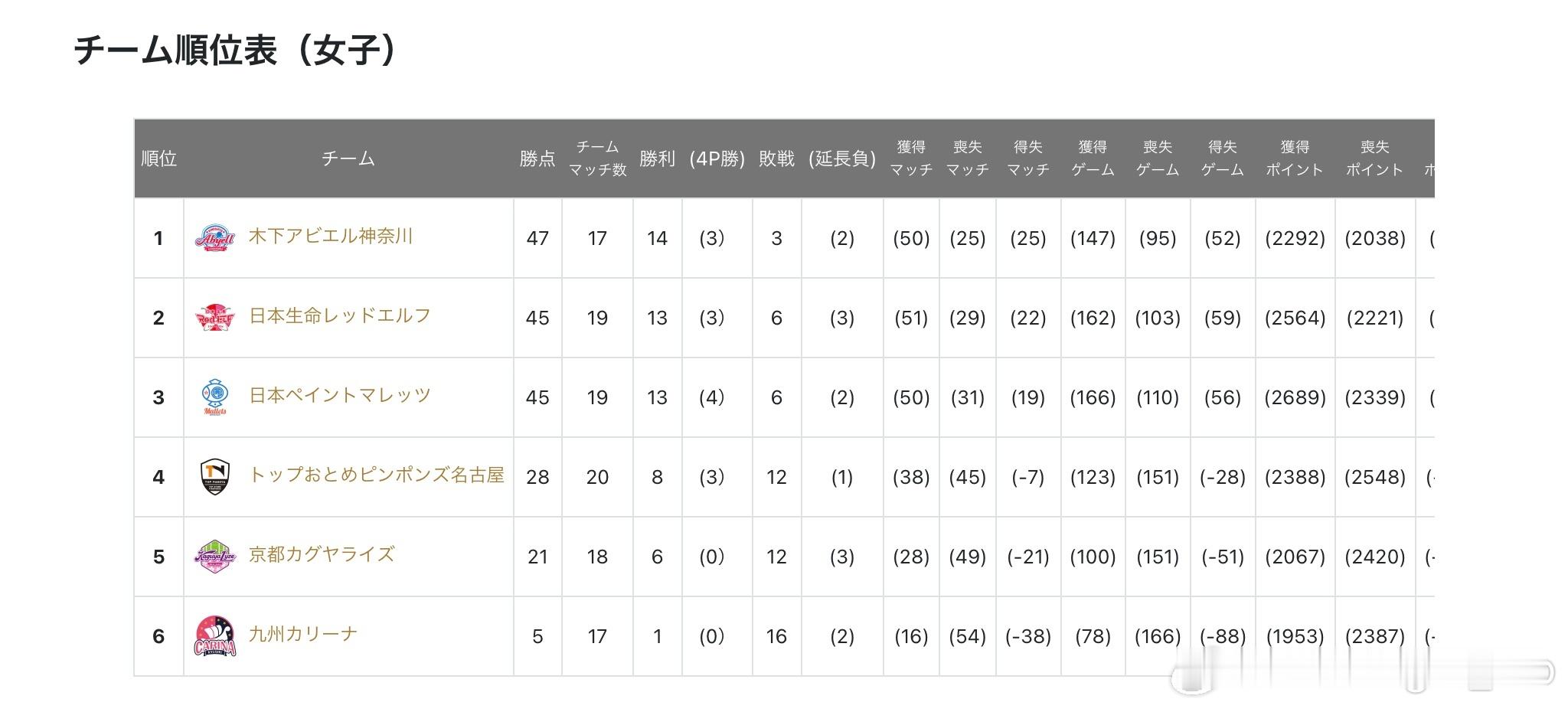Open the トップおとめピンポンズ名古屋 link

coord(376,475)
